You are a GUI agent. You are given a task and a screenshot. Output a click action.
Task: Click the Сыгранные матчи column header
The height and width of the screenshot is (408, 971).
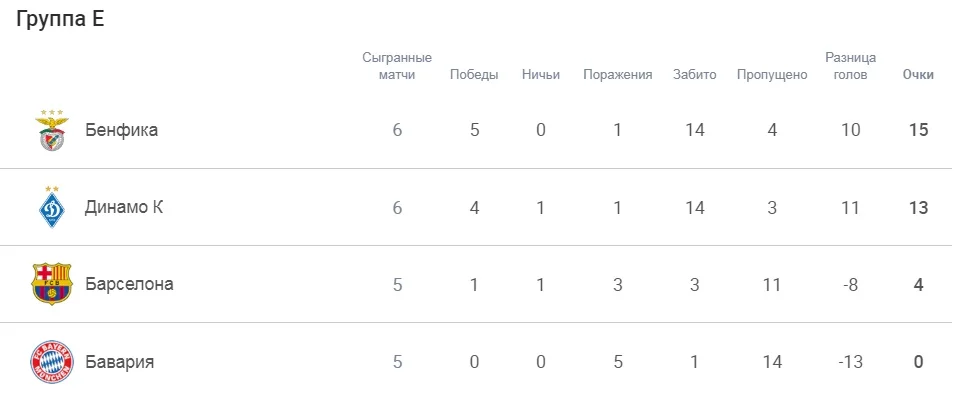tap(397, 66)
